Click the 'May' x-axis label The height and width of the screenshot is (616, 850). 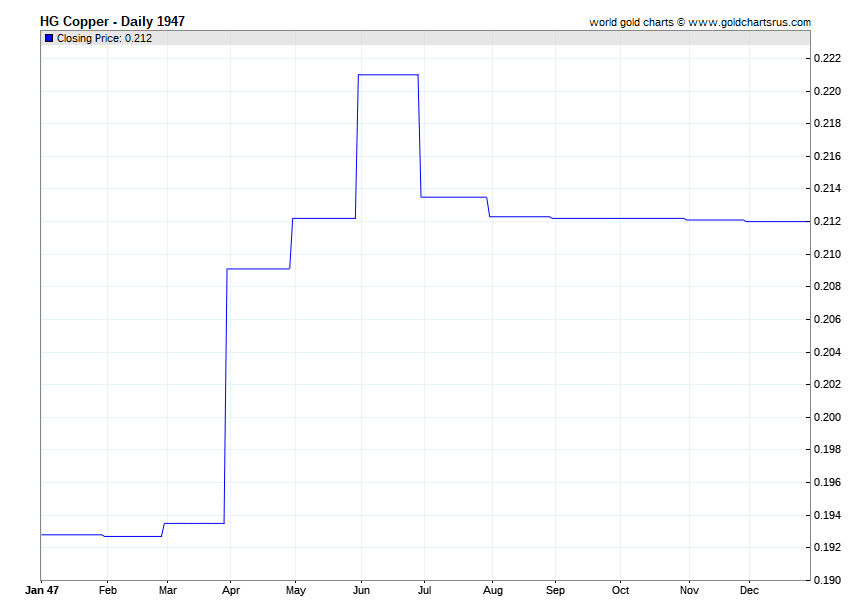pyautogui.click(x=296, y=590)
